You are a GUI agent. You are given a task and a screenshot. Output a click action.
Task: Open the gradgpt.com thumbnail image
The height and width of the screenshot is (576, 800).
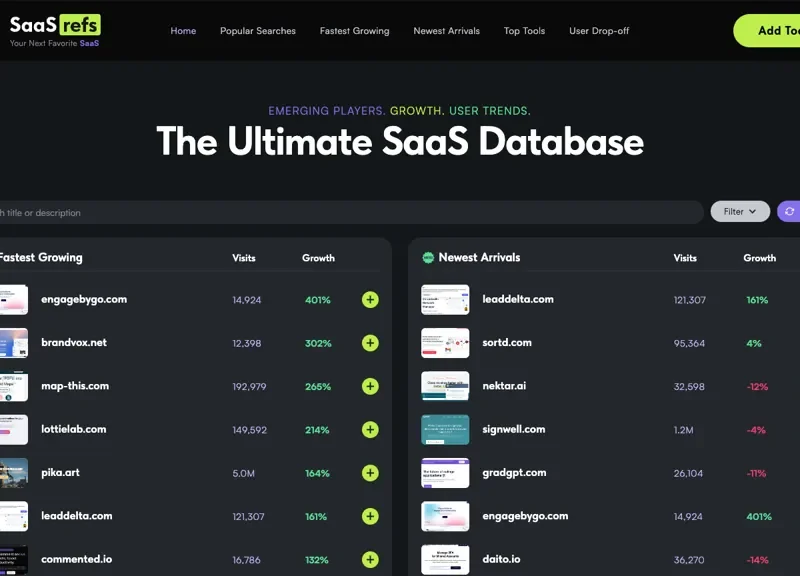pos(445,473)
